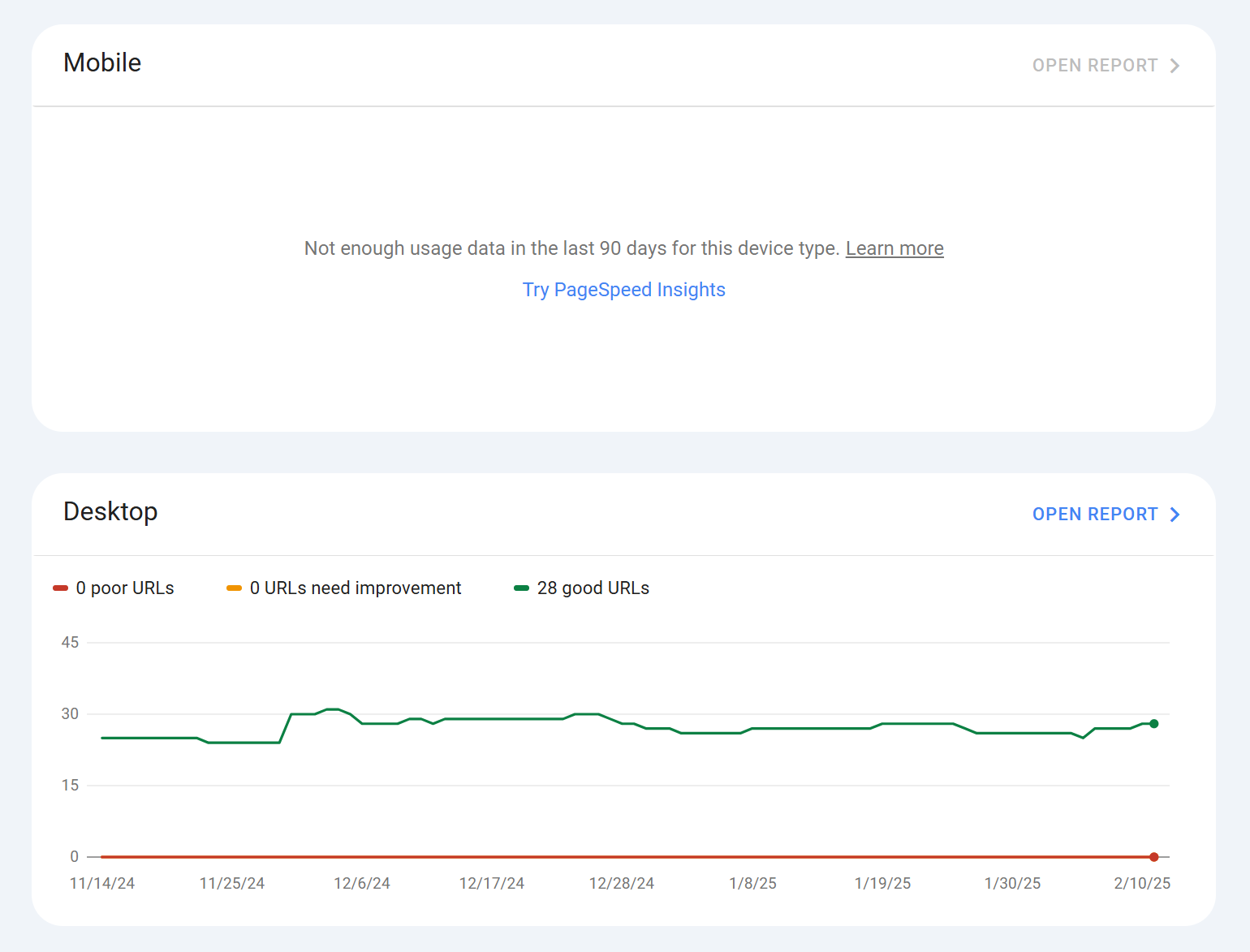Click the Mobile OPEN REPORT chevron arrow
1250x952 pixels.
click(1175, 66)
